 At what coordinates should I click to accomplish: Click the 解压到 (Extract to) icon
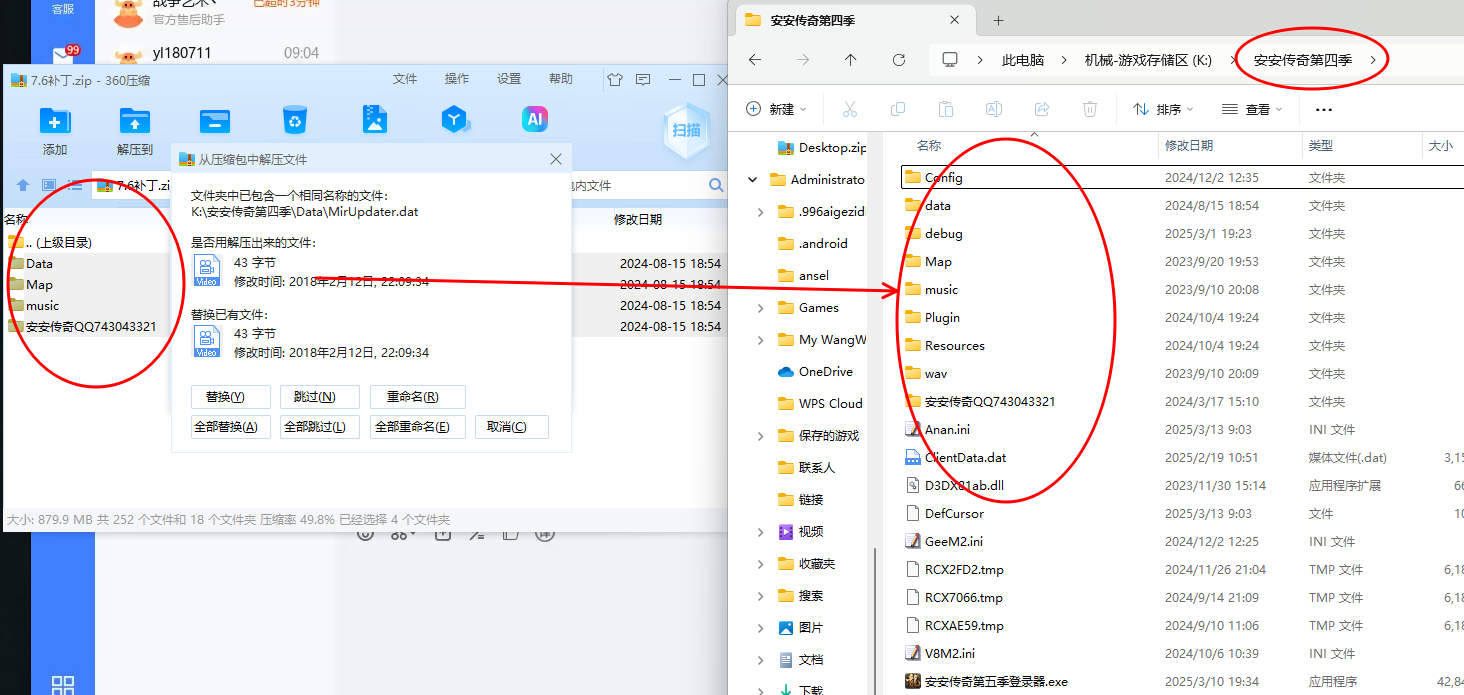(134, 121)
